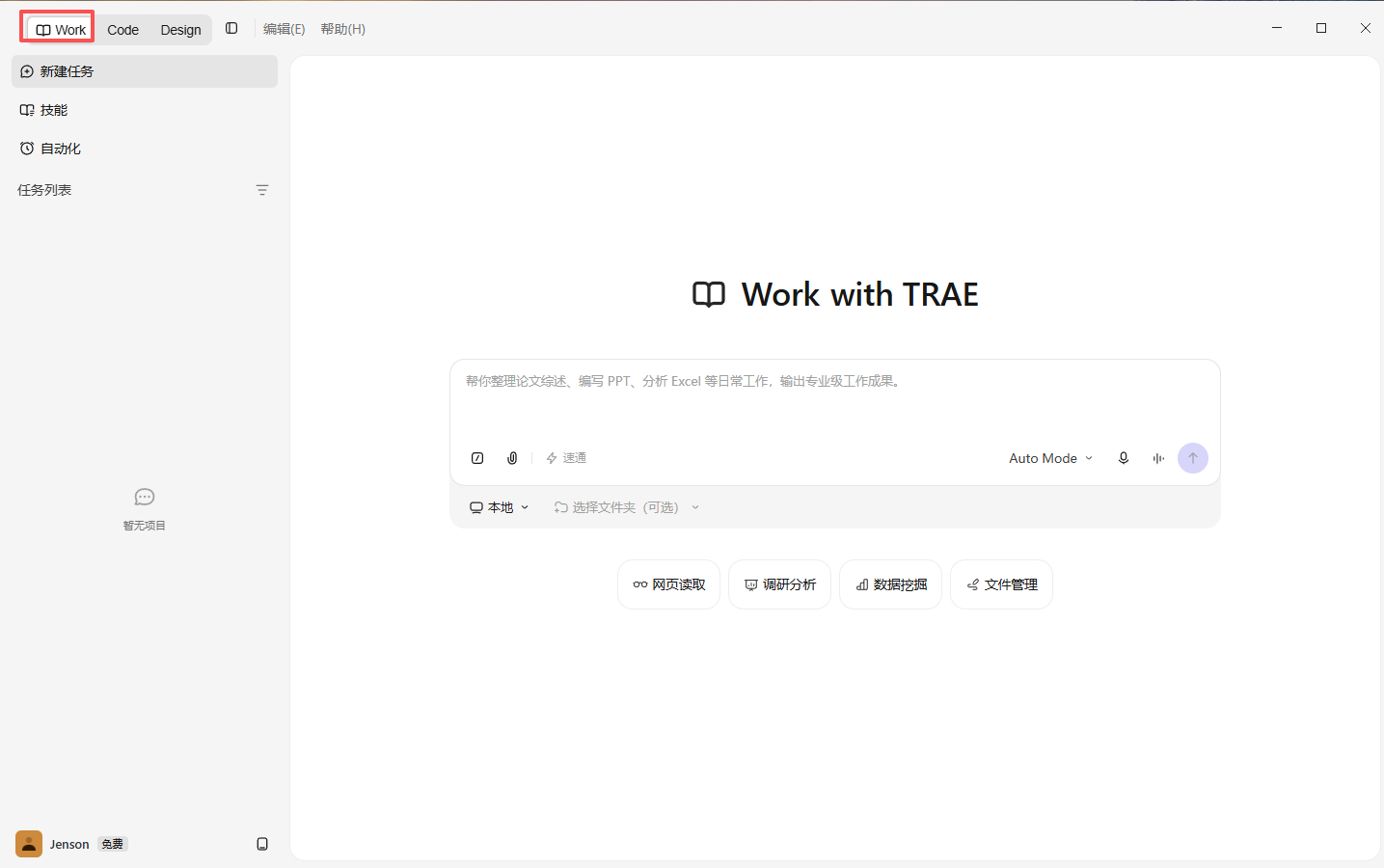This screenshot has width=1384, height=868.
Task: Toggle the 速通 fast mode
Action: [x=566, y=458]
